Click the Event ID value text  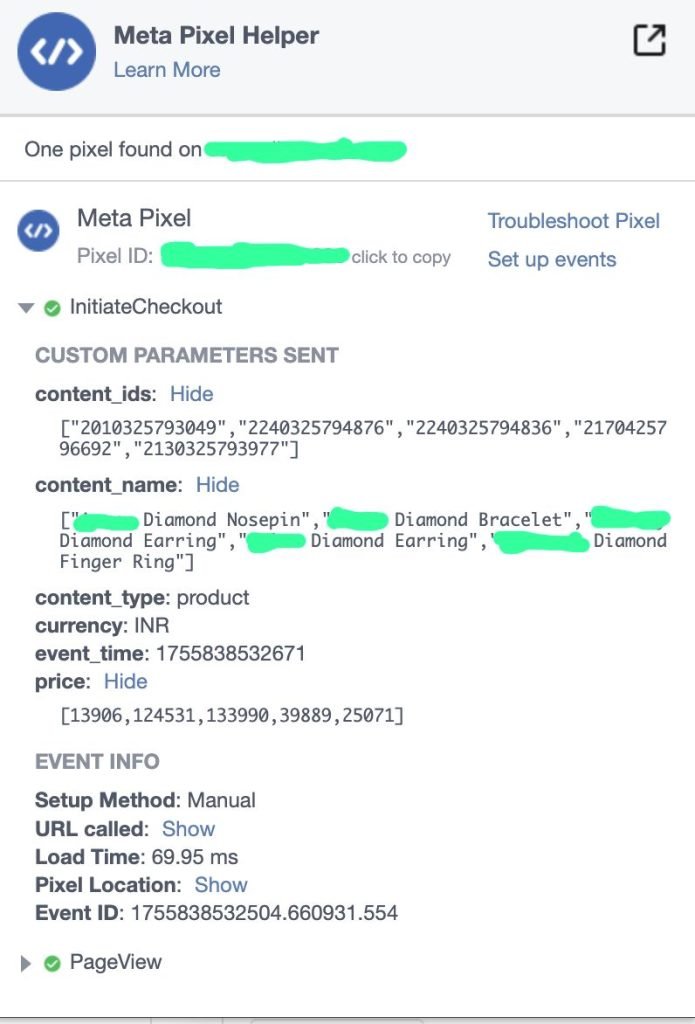tap(265, 913)
